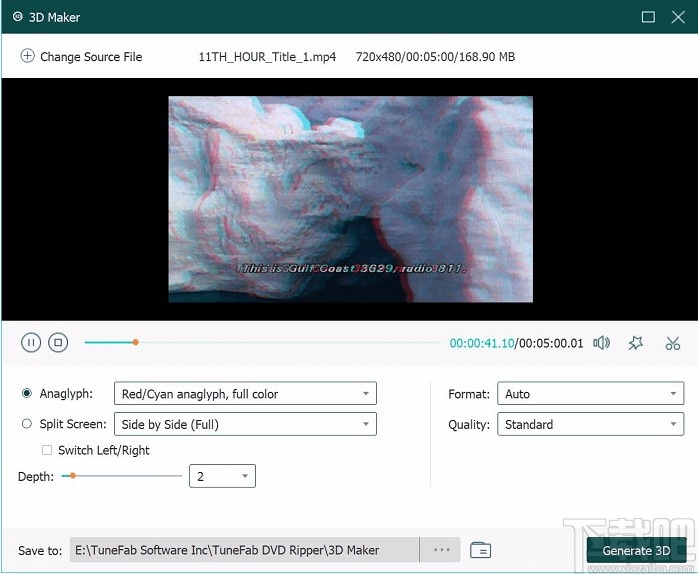Select the Split Screen radio button
698x574 pixels.
(27, 423)
